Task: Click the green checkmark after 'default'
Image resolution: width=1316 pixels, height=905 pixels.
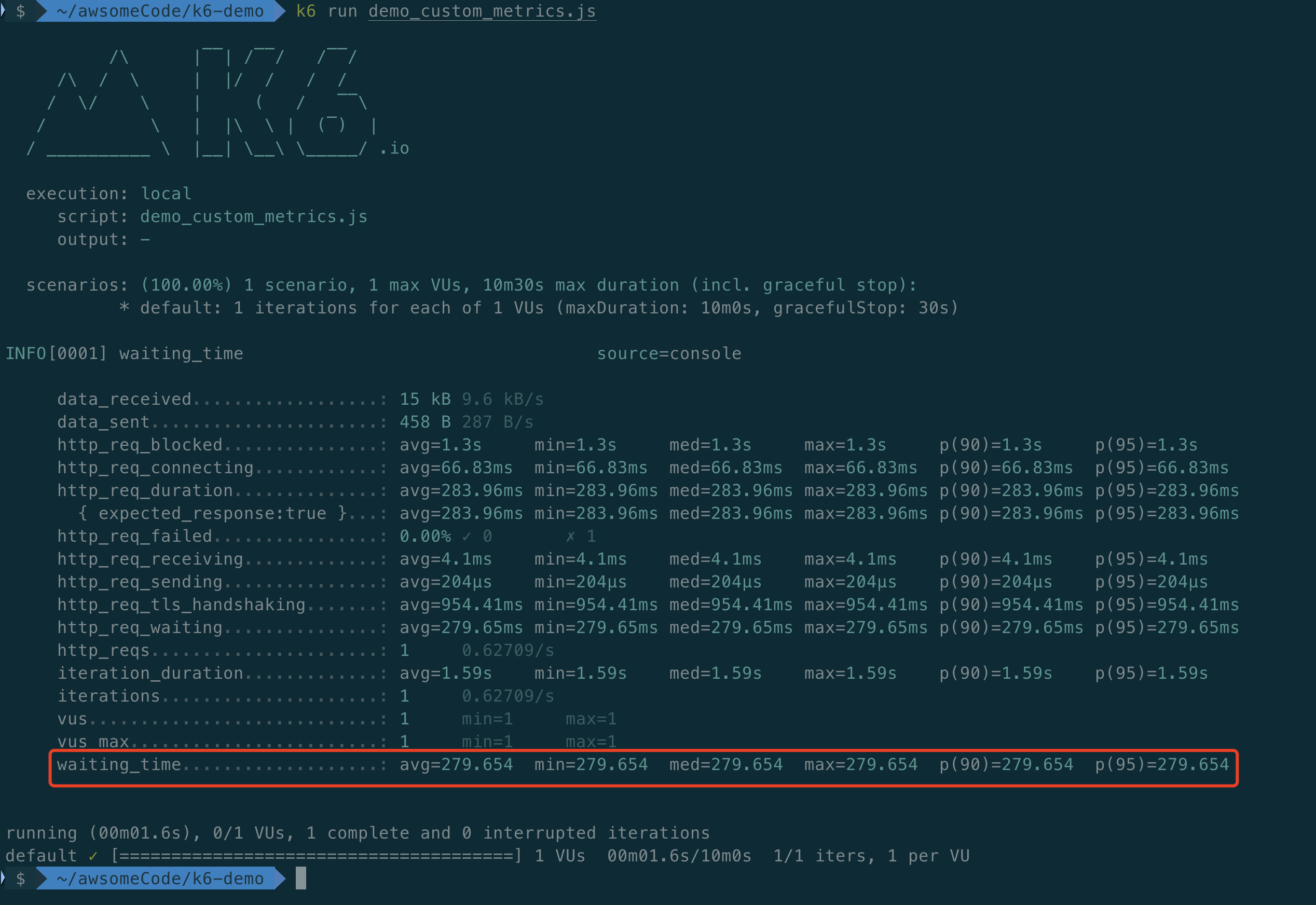Action: pos(93,856)
